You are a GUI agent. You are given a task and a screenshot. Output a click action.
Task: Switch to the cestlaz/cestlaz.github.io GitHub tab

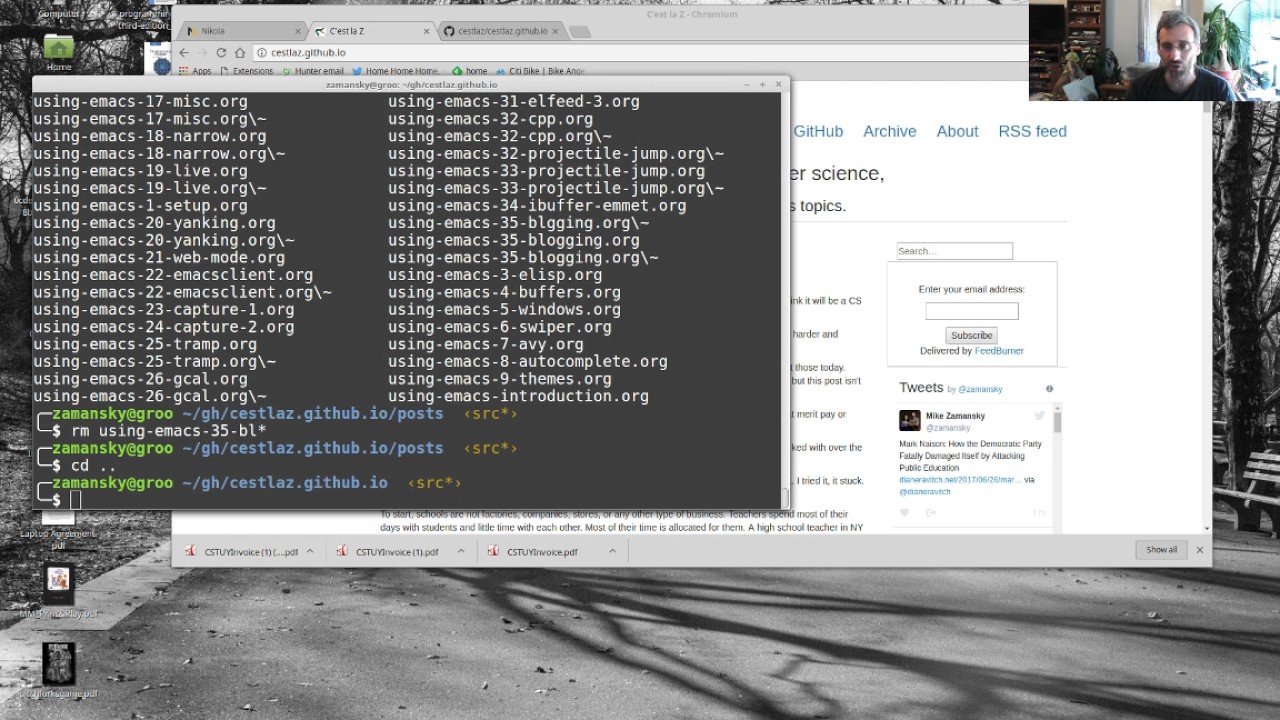coord(500,31)
